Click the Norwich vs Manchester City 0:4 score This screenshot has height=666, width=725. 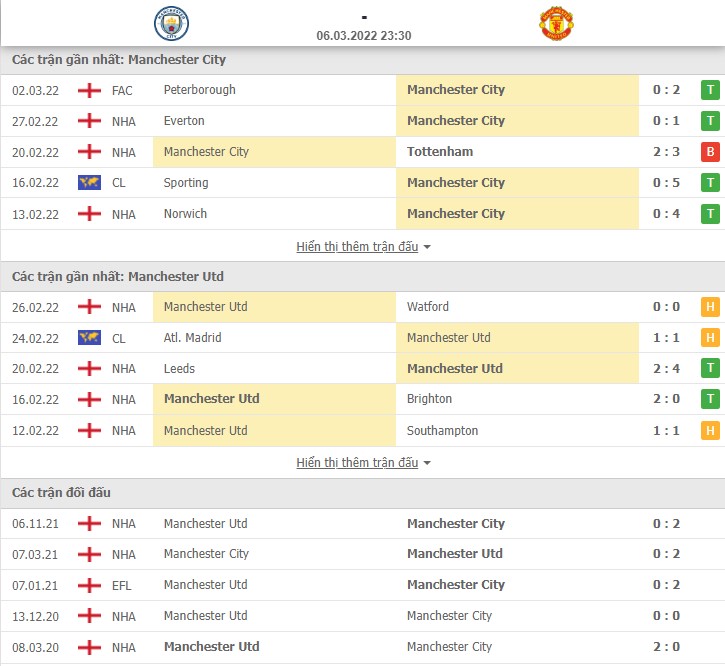[666, 214]
